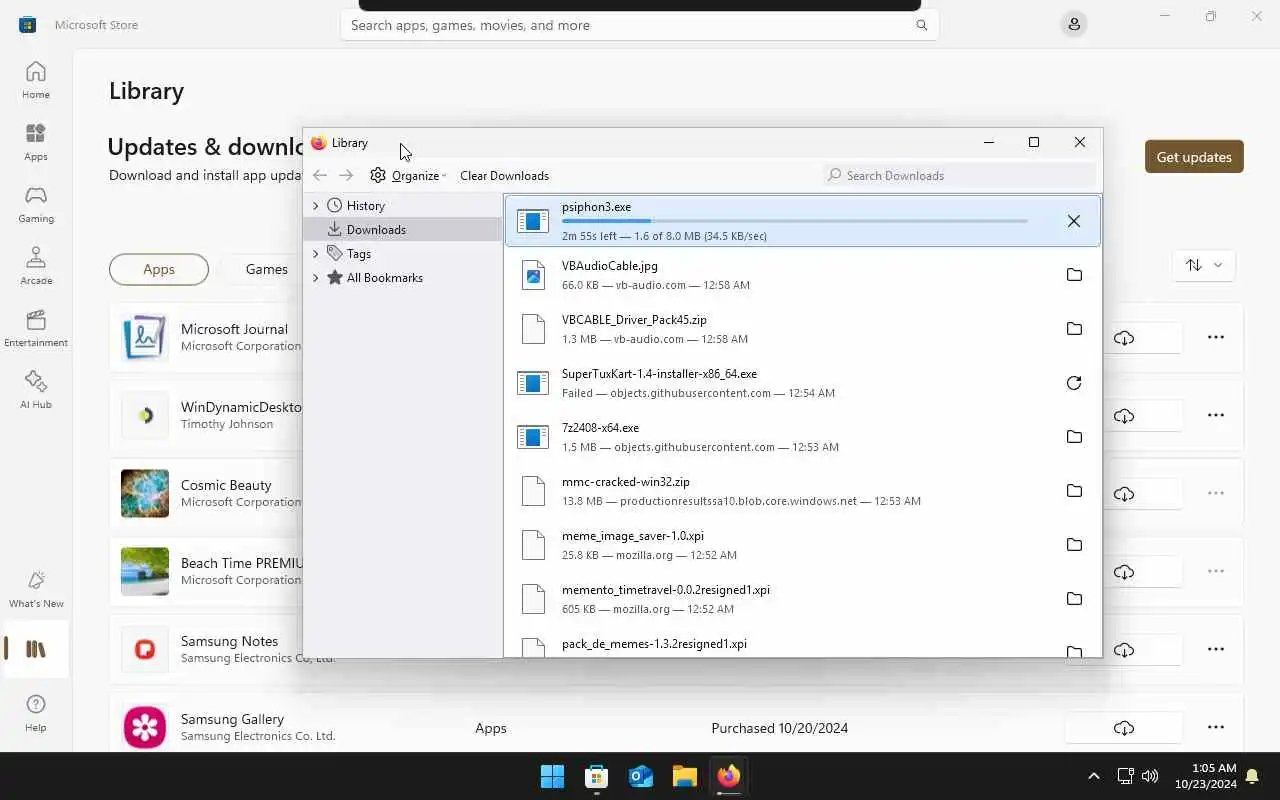
Task: Select the VBAudioCable.jpg file name
Action: pyautogui.click(x=610, y=266)
